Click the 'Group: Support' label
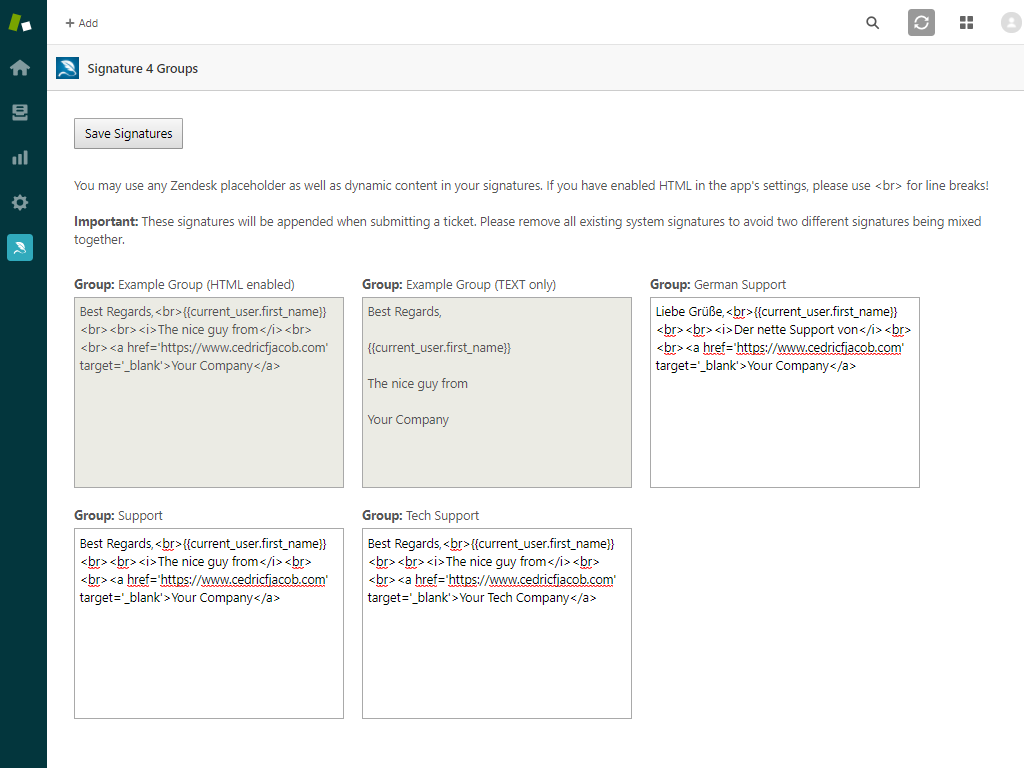The width and height of the screenshot is (1024, 768). click(x=118, y=516)
